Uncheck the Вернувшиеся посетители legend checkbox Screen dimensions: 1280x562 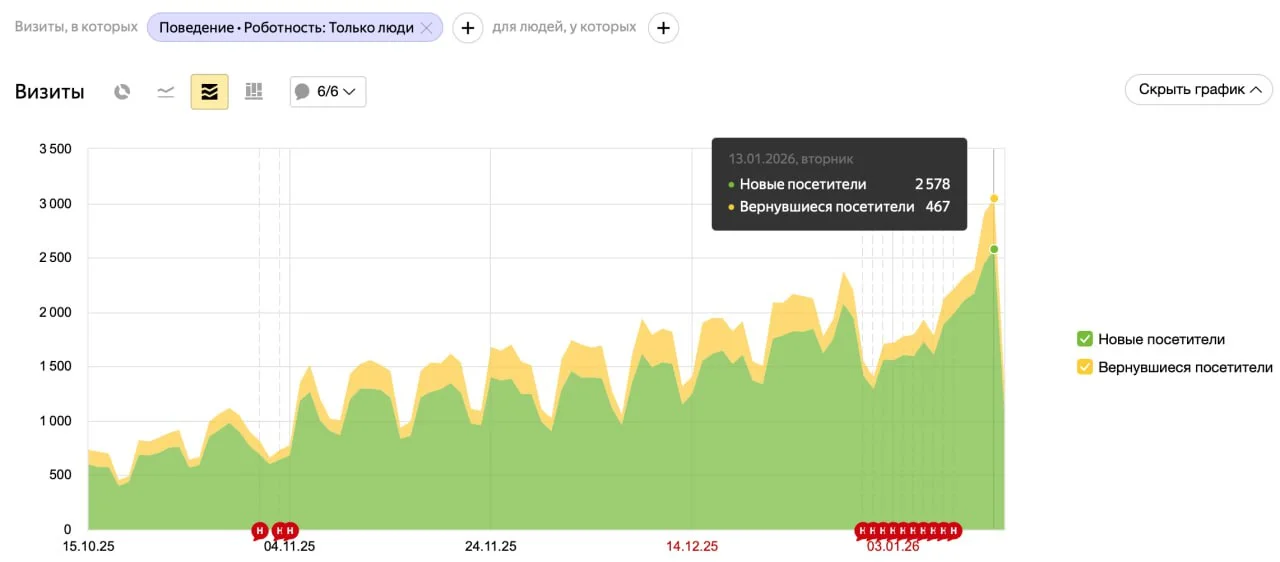tap(1084, 367)
